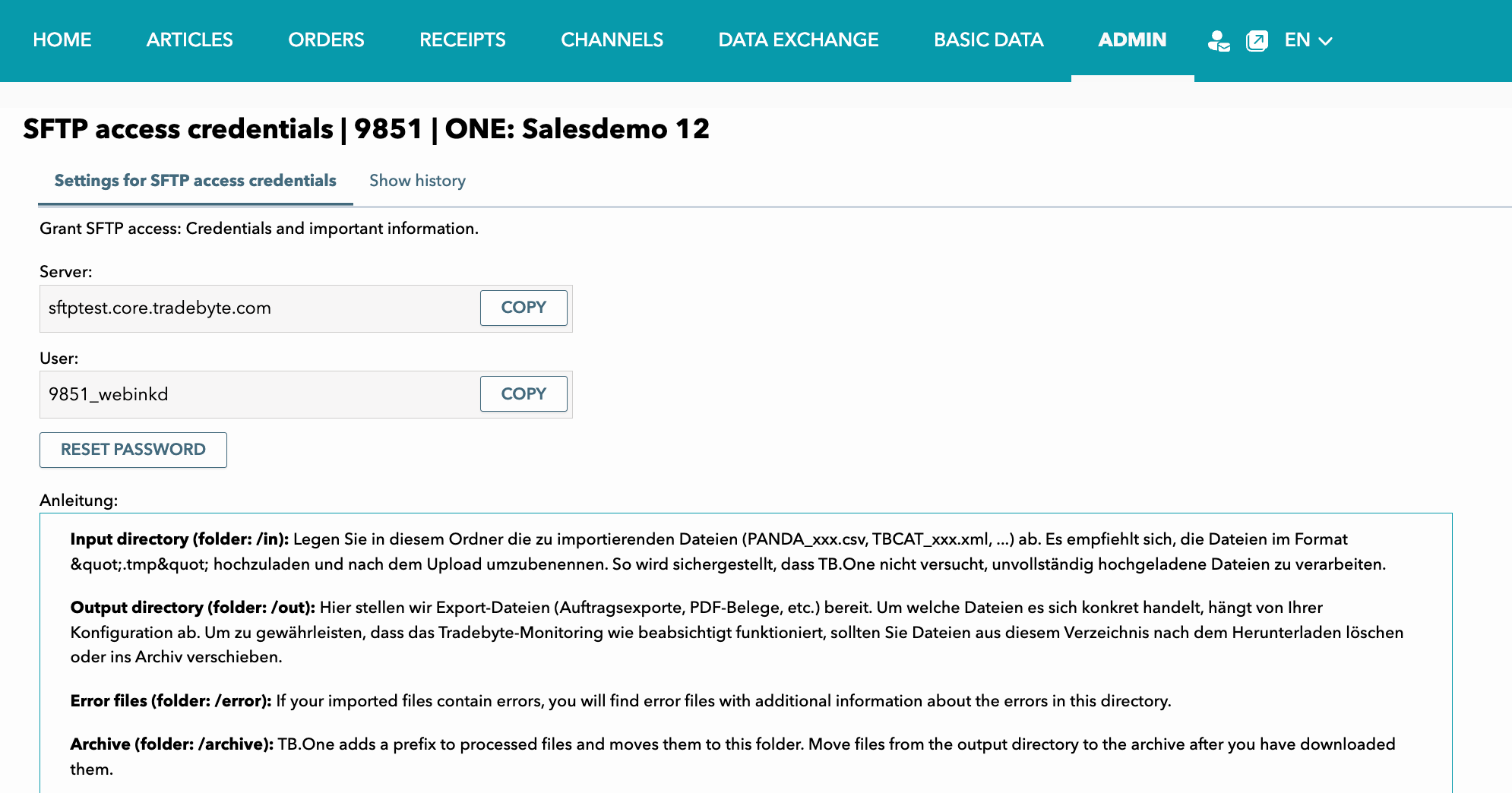The width and height of the screenshot is (1512, 793).
Task: Open the DATA EXCHANGE menu
Action: pos(798,40)
